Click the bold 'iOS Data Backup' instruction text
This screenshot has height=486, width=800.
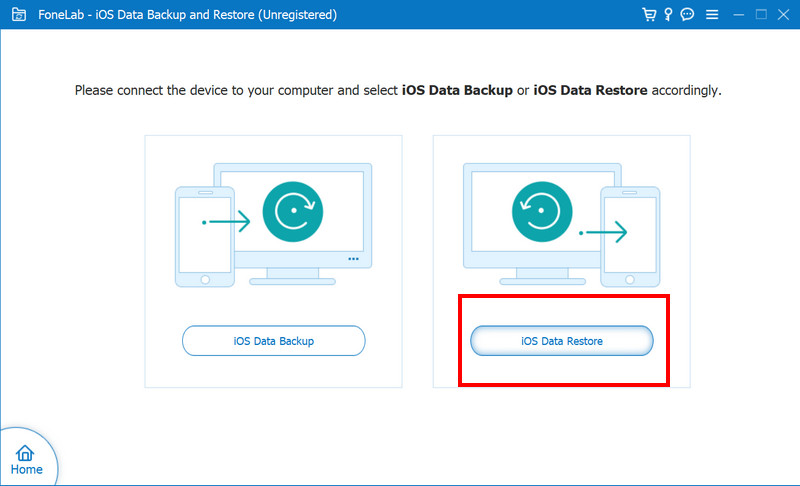click(457, 90)
